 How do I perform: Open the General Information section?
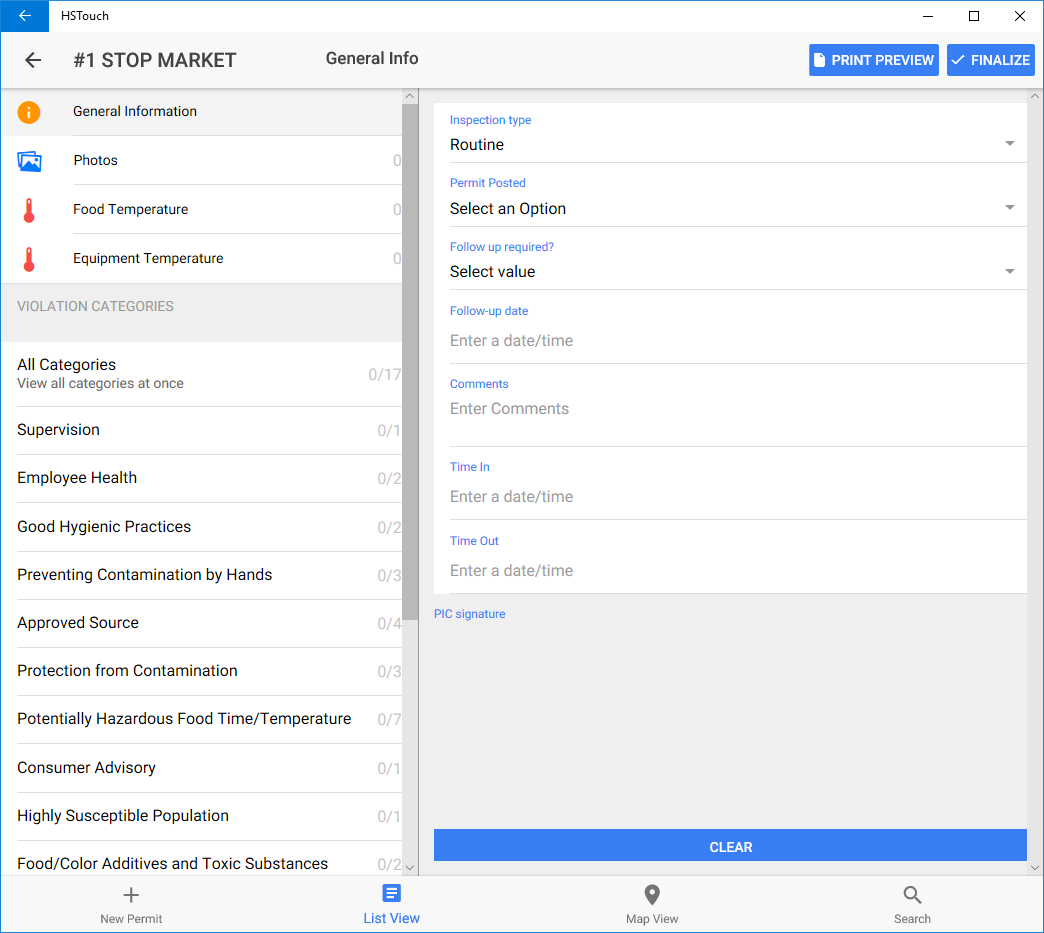tap(202, 112)
